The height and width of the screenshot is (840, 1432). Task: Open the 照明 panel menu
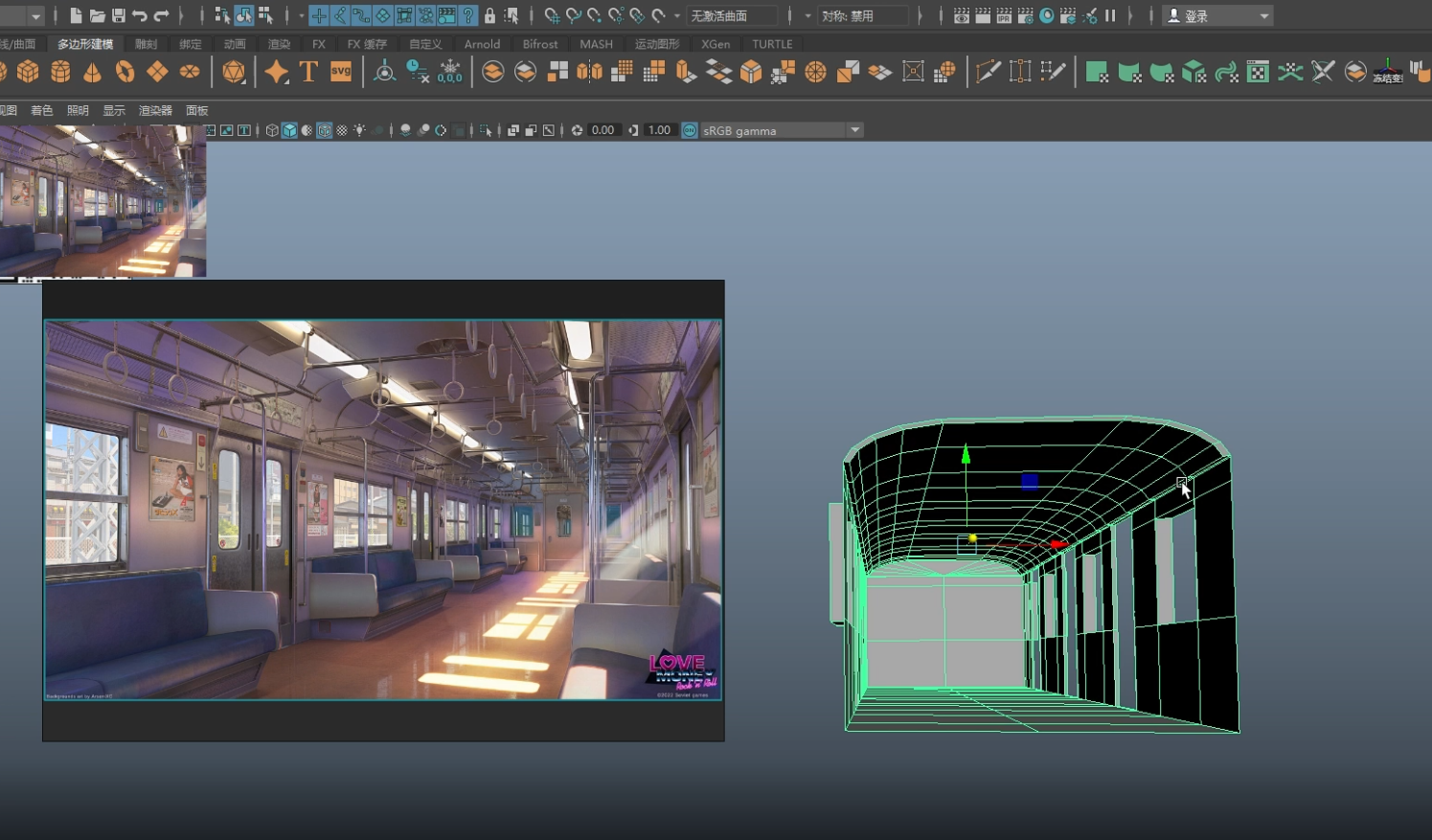[78, 111]
